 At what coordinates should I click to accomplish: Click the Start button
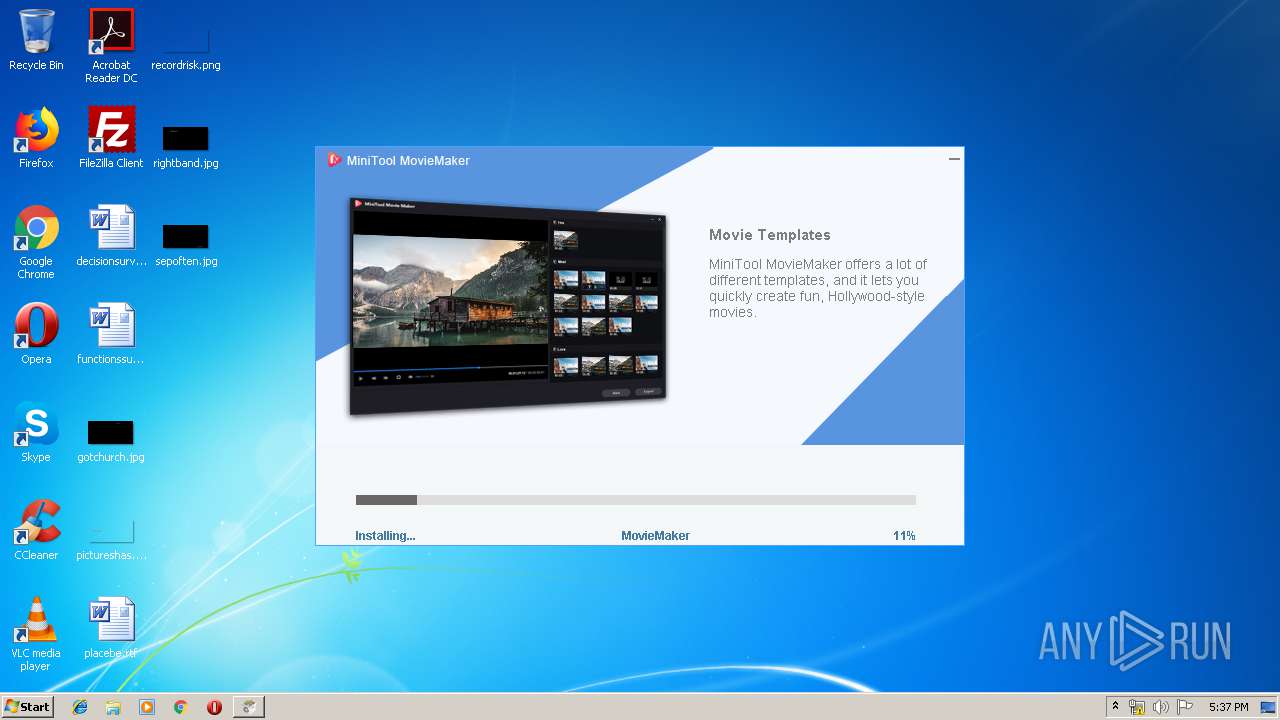27,707
